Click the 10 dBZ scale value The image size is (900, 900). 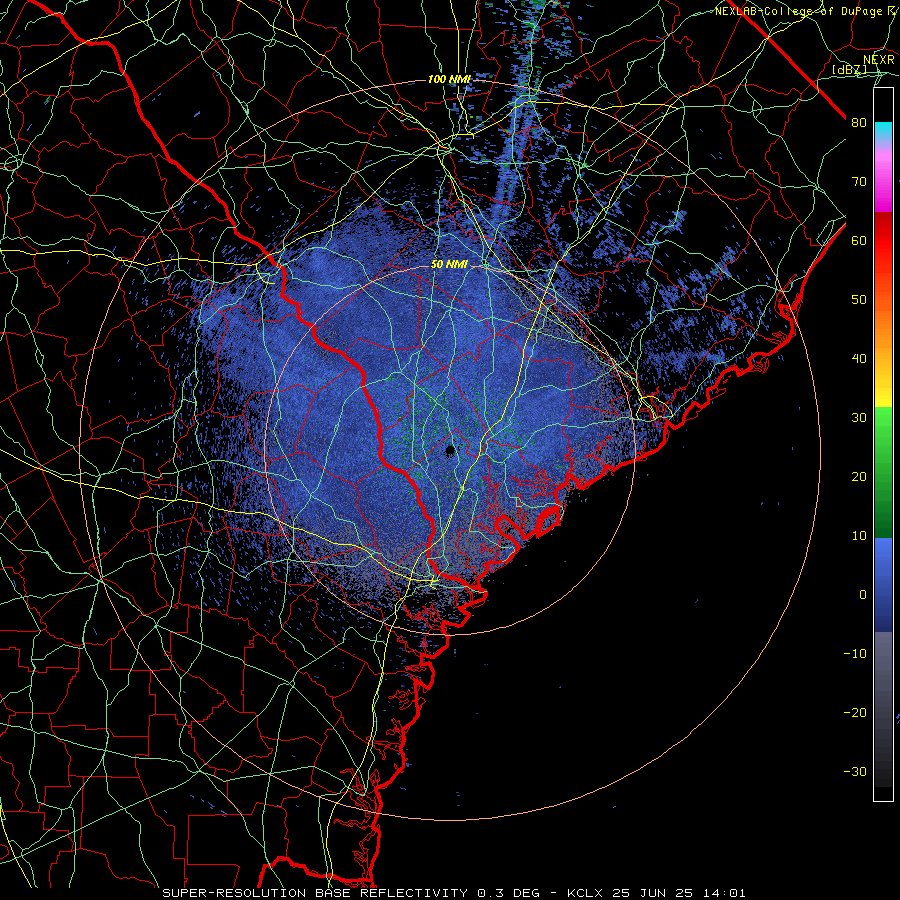859,536
